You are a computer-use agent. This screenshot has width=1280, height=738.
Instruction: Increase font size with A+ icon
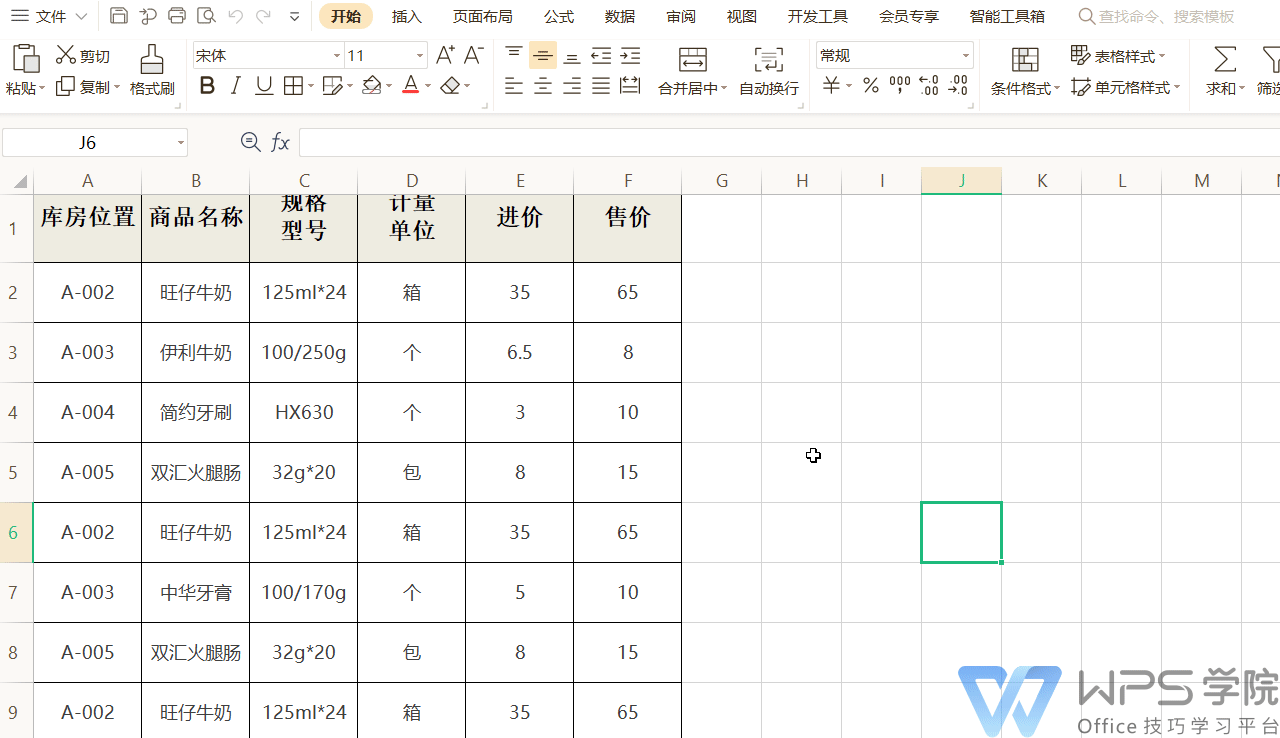[x=445, y=55]
